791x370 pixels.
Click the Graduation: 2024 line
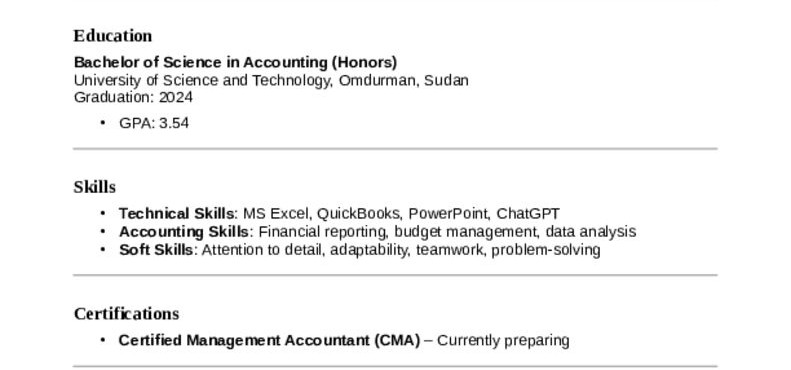pyautogui.click(x=133, y=97)
